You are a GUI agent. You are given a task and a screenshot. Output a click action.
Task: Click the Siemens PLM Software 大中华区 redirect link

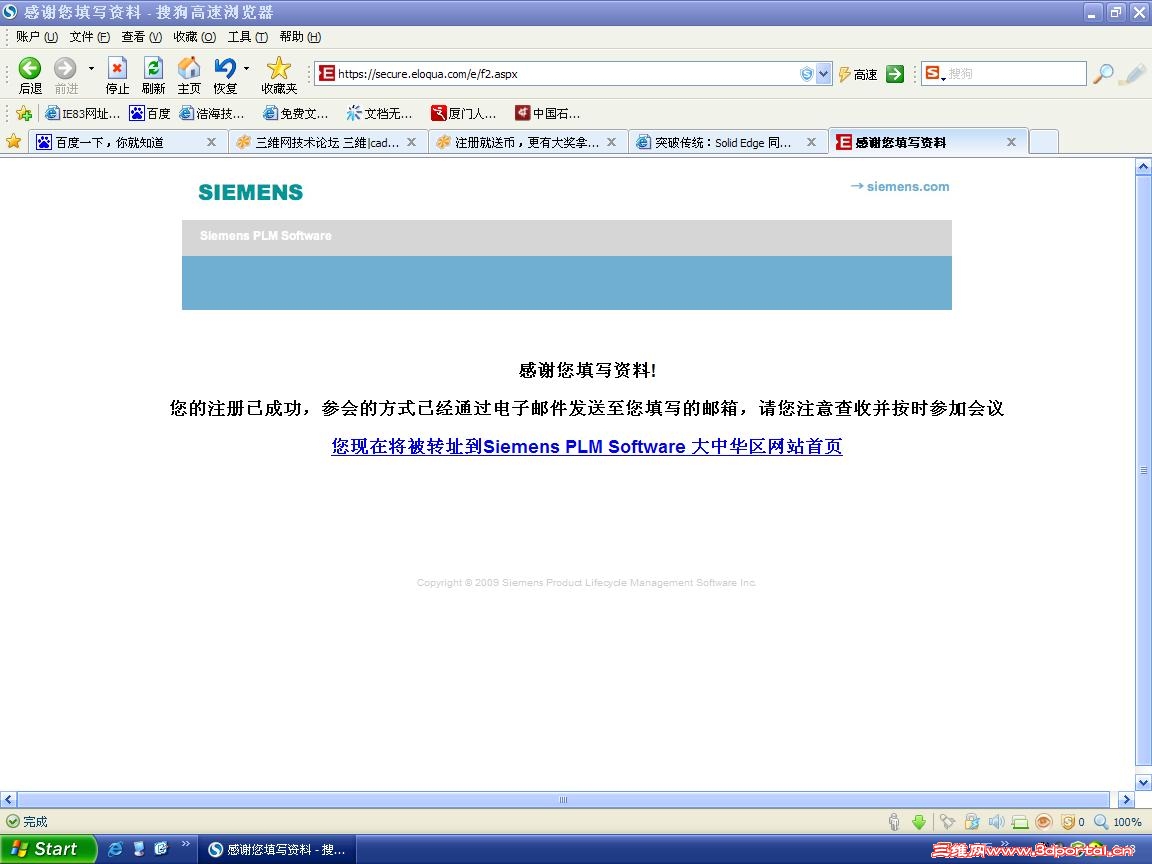(x=586, y=446)
